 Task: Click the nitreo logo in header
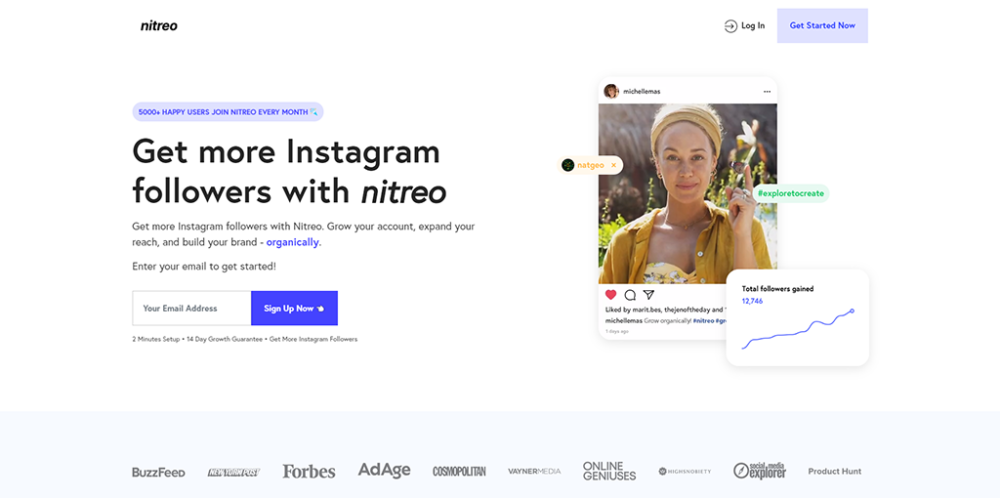tap(159, 26)
